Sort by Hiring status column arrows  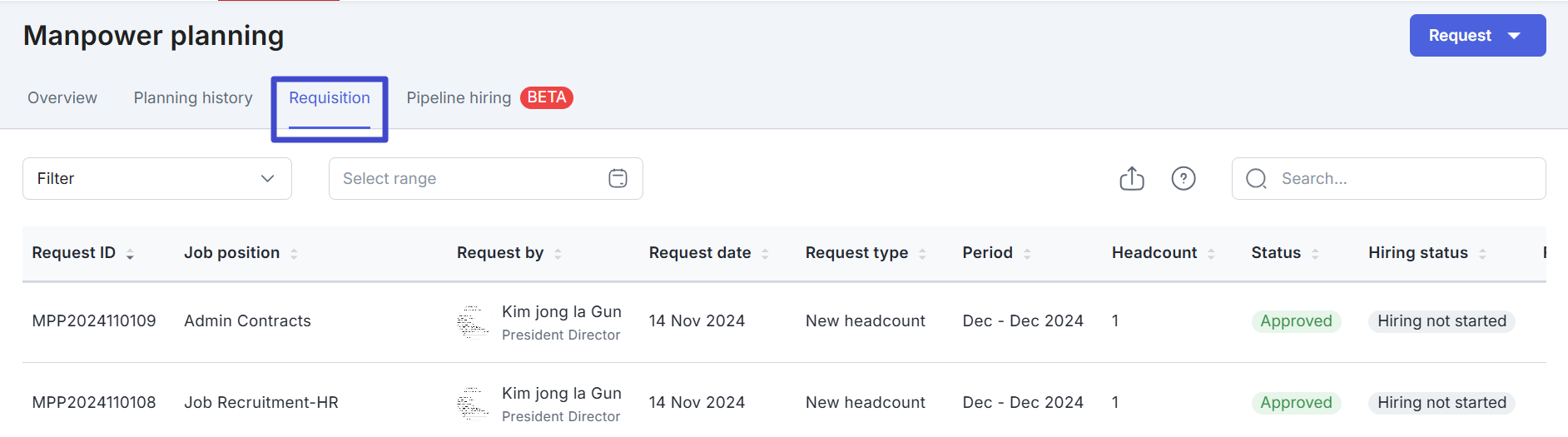point(1482,254)
